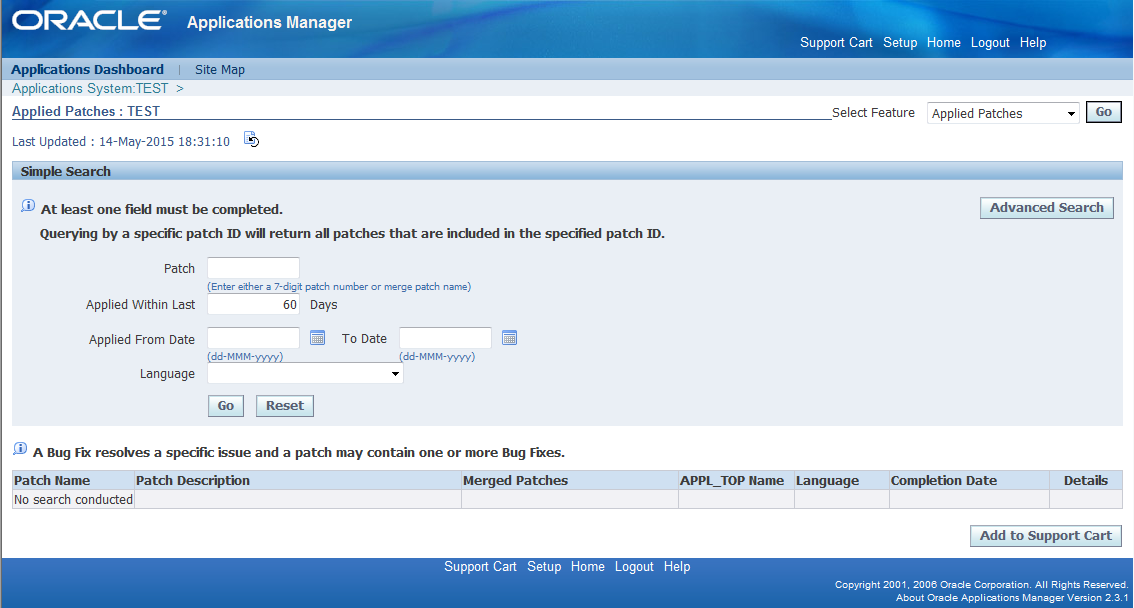
Task: Click Logout in top header
Action: tap(990, 43)
